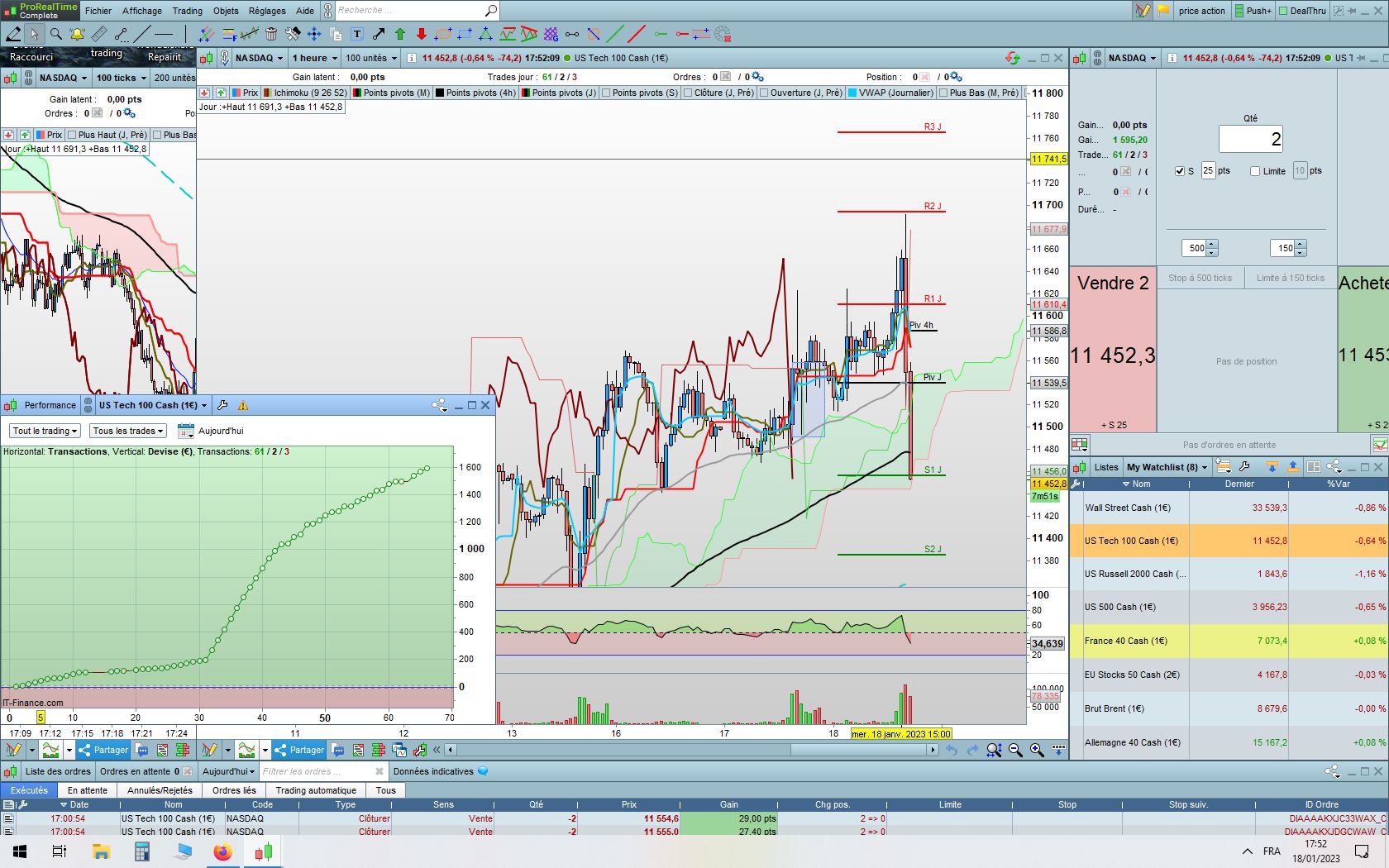Select the ruler measurement tool
This screenshot has height=868, width=1389.
[99, 34]
